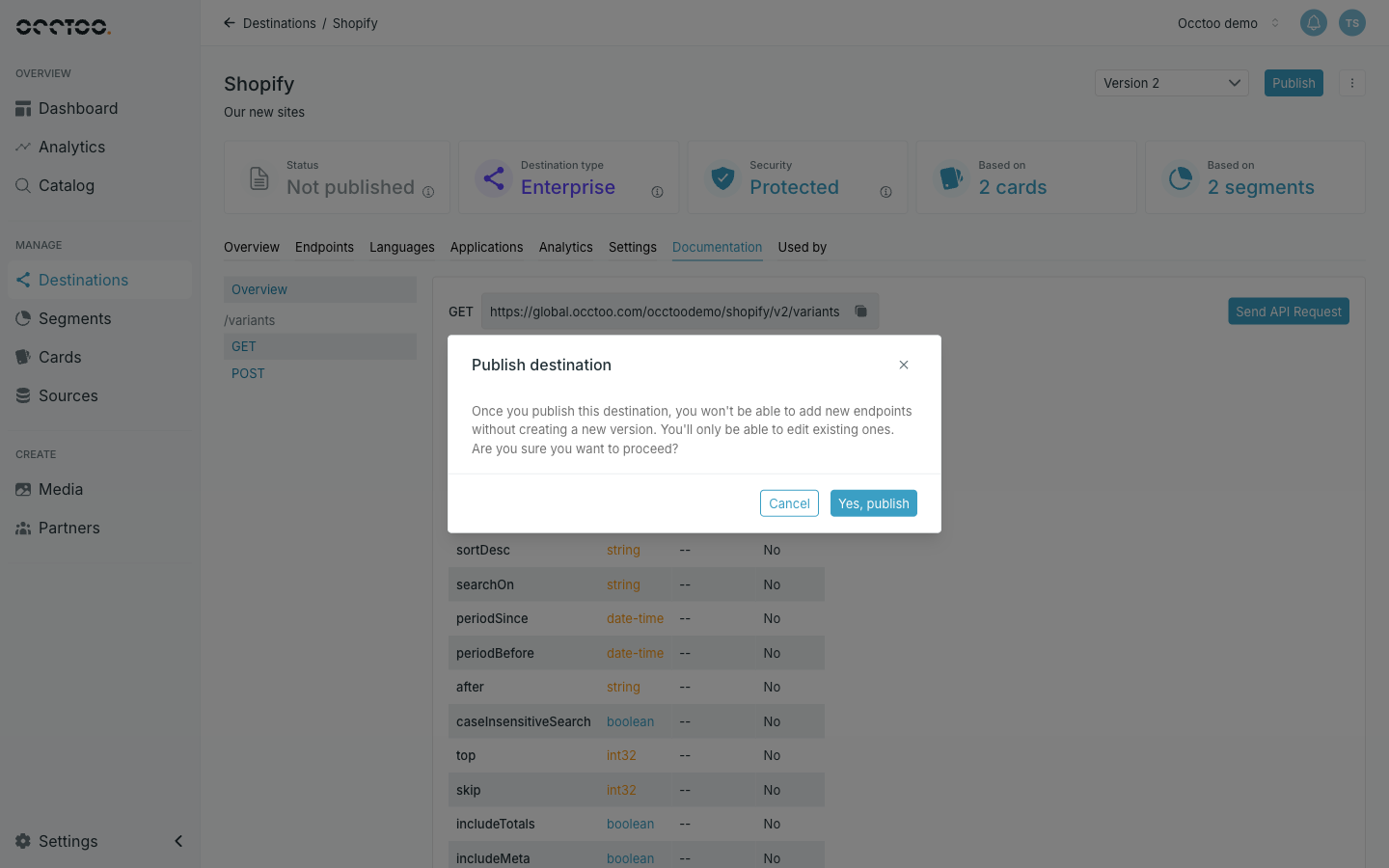Click info icon next to Not published
The width and height of the screenshot is (1389, 868).
coord(428,192)
